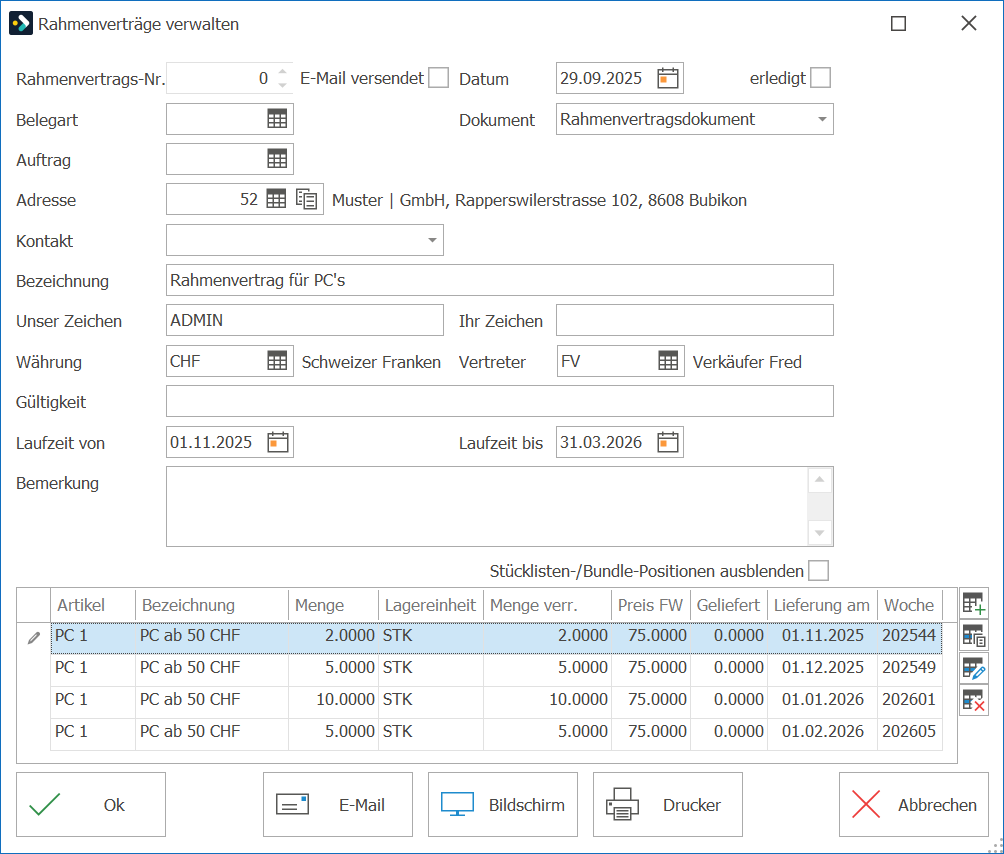Click the delete position icon beside table
The height and width of the screenshot is (854, 1004).
click(x=973, y=701)
